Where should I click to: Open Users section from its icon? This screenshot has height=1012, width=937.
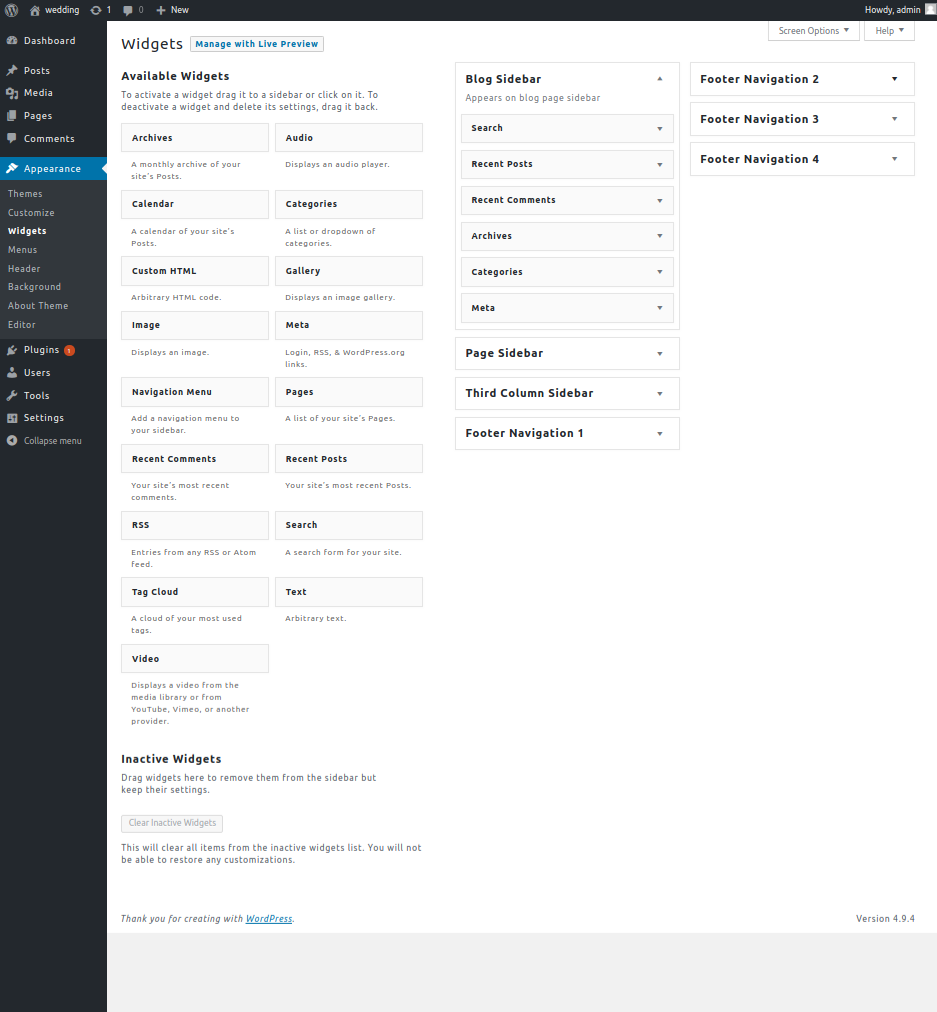12,373
